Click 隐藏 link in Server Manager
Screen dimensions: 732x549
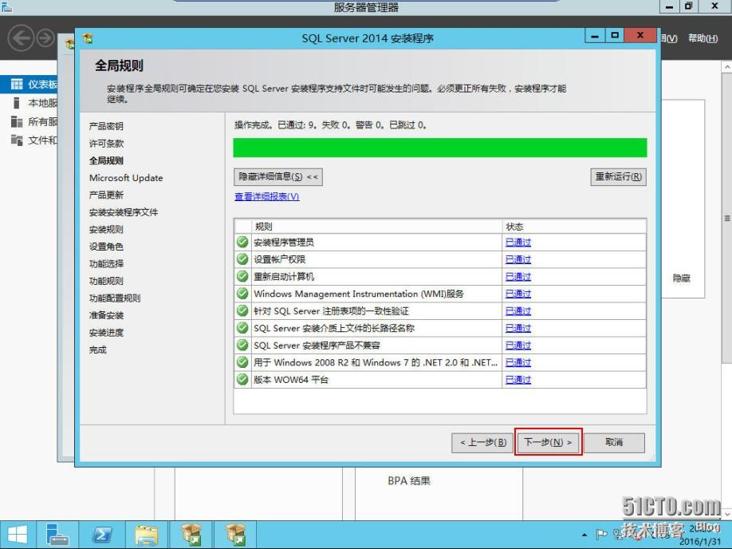coord(681,278)
